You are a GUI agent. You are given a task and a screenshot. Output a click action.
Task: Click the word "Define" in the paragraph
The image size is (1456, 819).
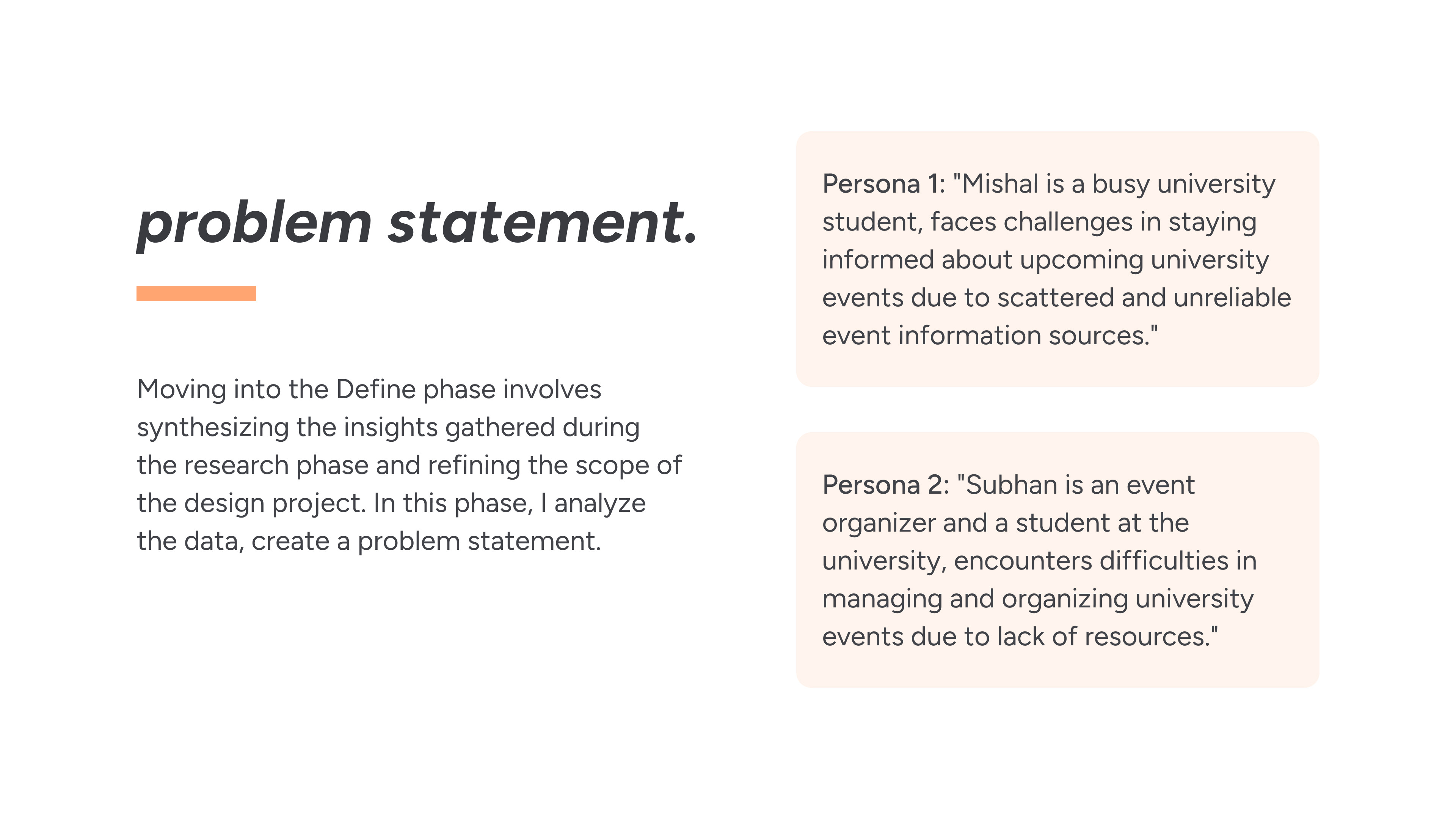click(376, 389)
